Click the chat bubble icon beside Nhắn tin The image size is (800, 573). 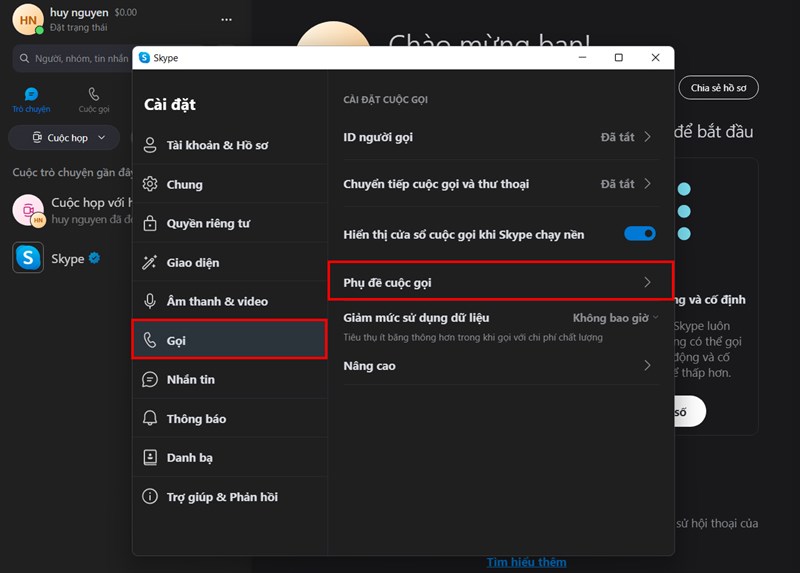click(x=150, y=379)
